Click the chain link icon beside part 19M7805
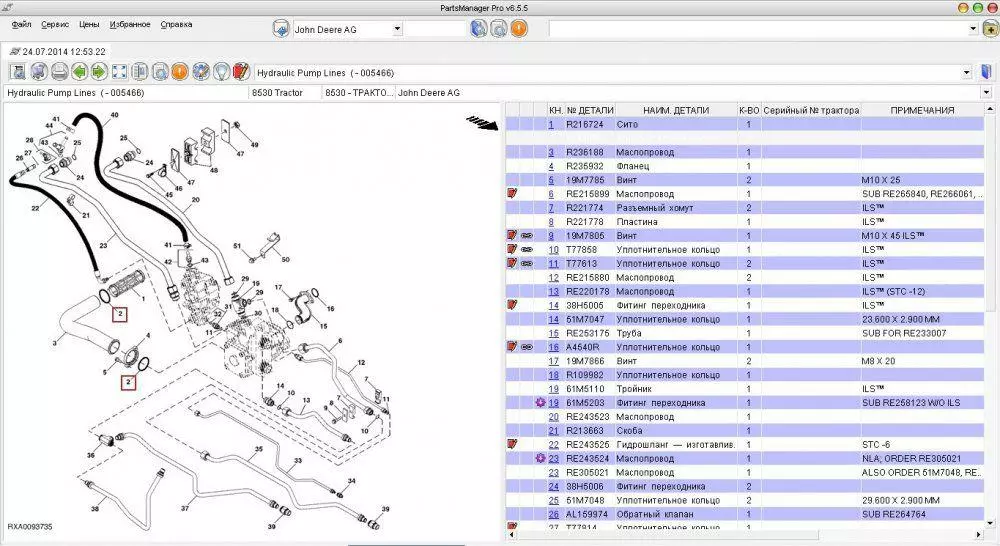The width and height of the screenshot is (1000, 546). pos(527,236)
